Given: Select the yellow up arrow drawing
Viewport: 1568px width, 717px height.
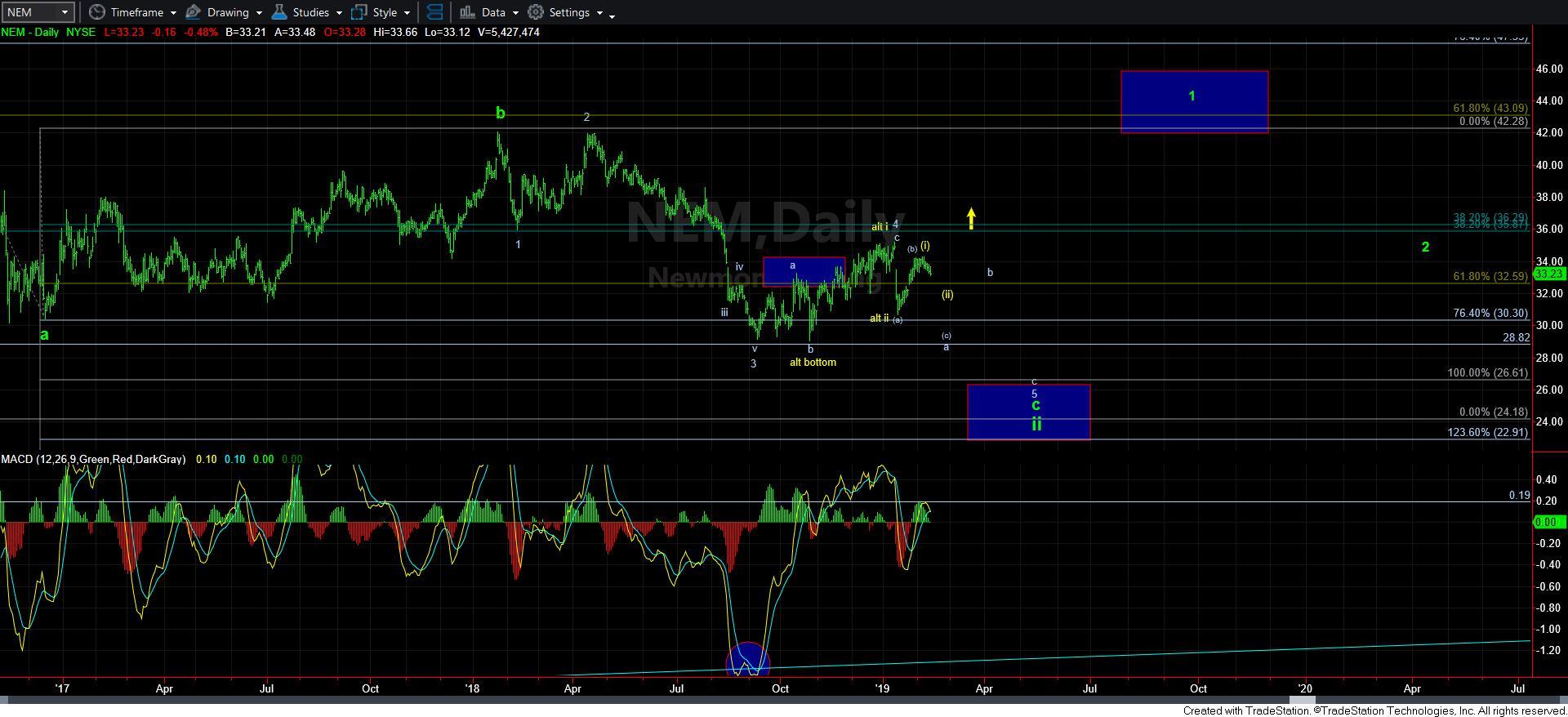Looking at the screenshot, I should (971, 218).
